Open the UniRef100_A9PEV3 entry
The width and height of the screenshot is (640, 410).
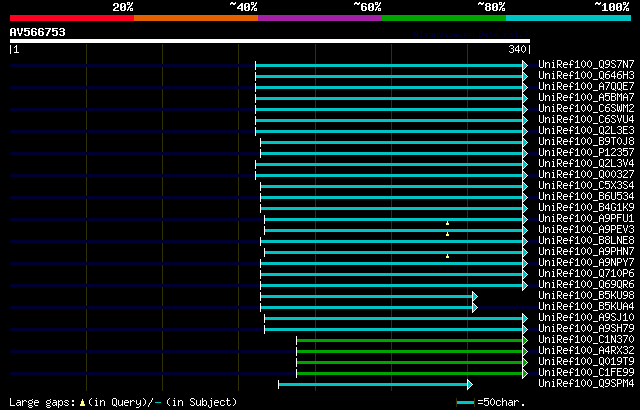[x=586, y=230]
